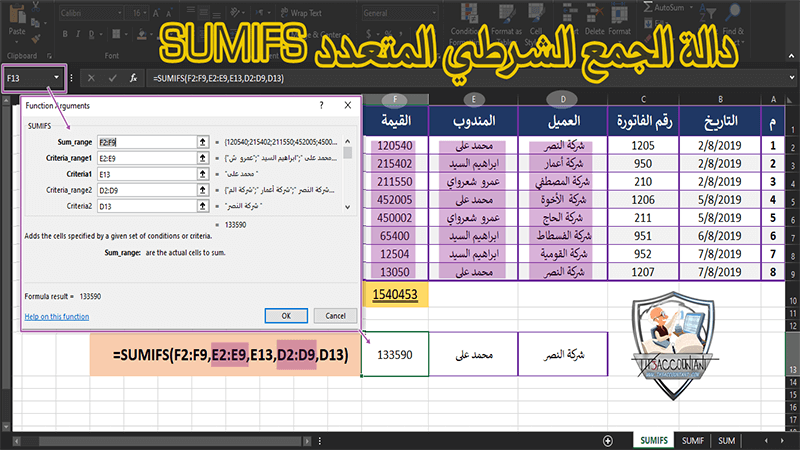Open the Name Box dropdown arrow
Screen dimensions: 800x450
pyautogui.click(x=56, y=78)
